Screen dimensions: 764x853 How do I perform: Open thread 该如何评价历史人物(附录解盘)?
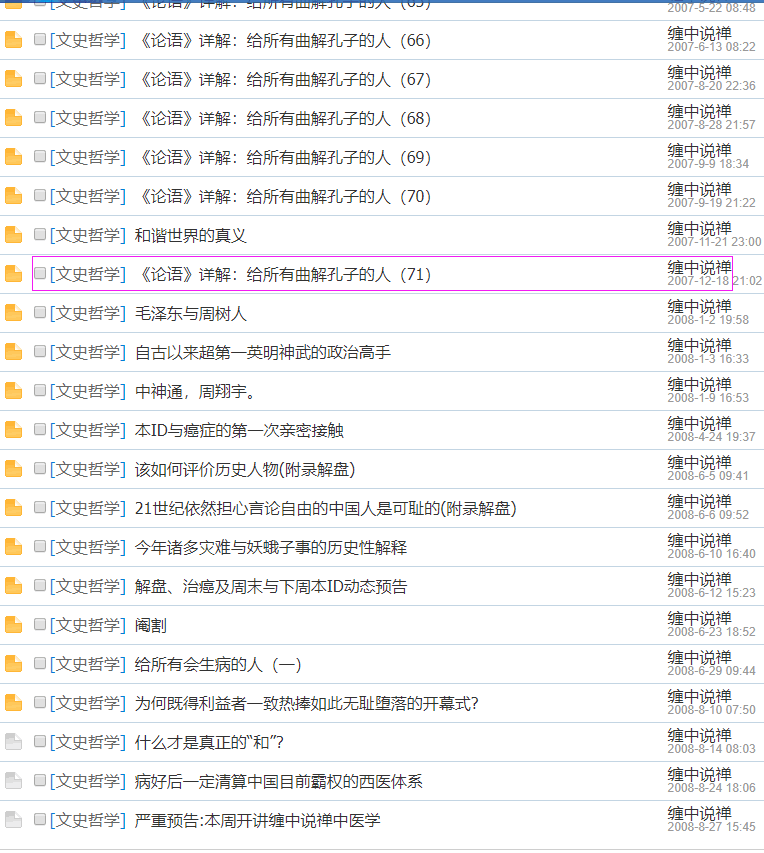[x=245, y=469]
